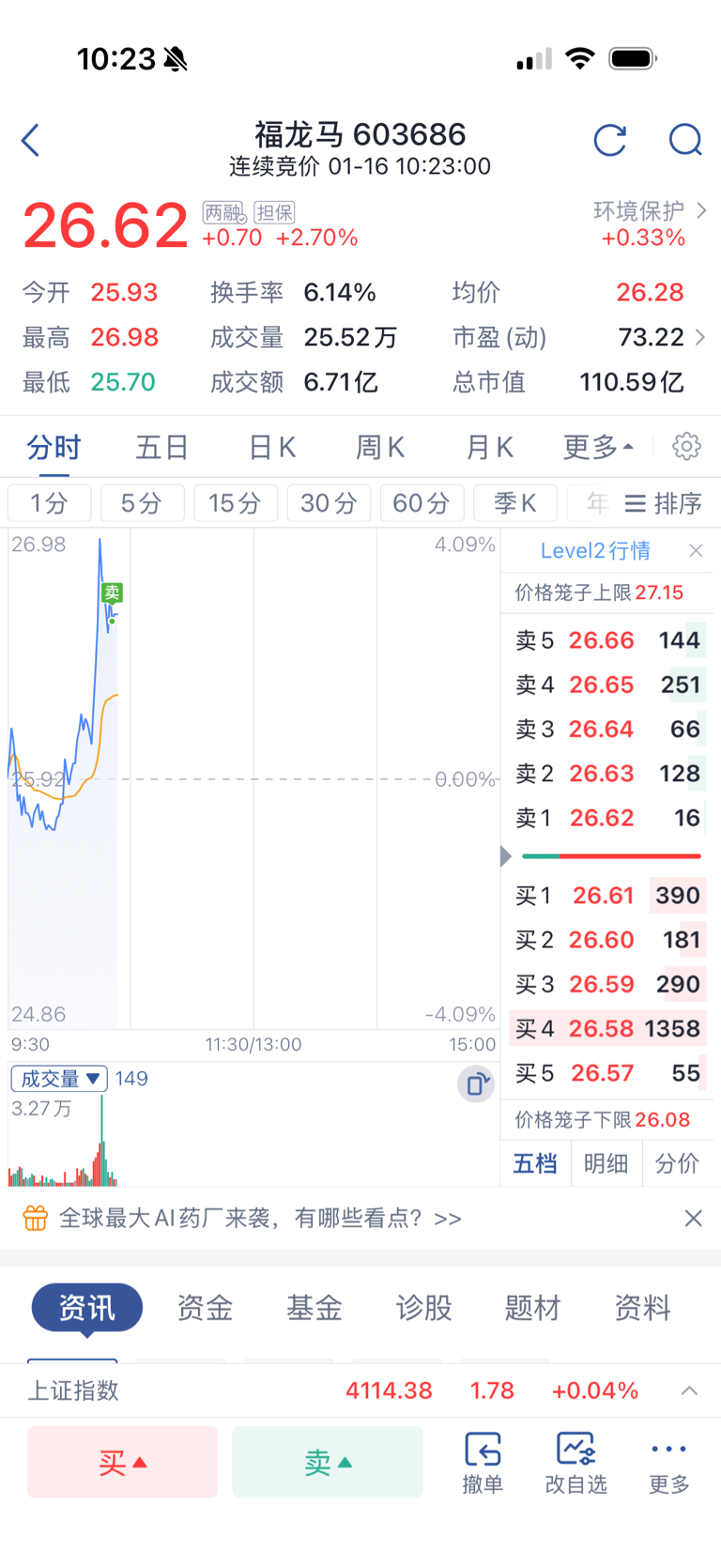Expand the 上证指数 index bar
The width and height of the screenshot is (721, 1568).
pos(689,1391)
